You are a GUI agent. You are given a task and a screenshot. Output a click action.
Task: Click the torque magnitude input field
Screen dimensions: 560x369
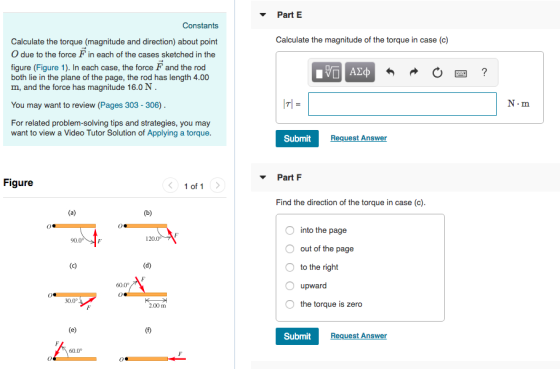pyautogui.click(x=402, y=104)
